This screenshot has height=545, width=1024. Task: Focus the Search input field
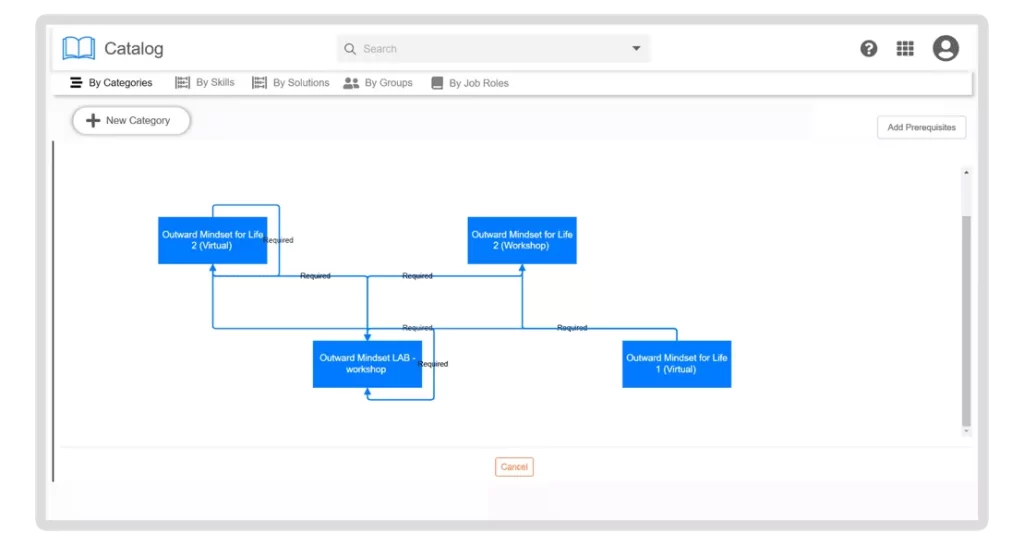[493, 49]
